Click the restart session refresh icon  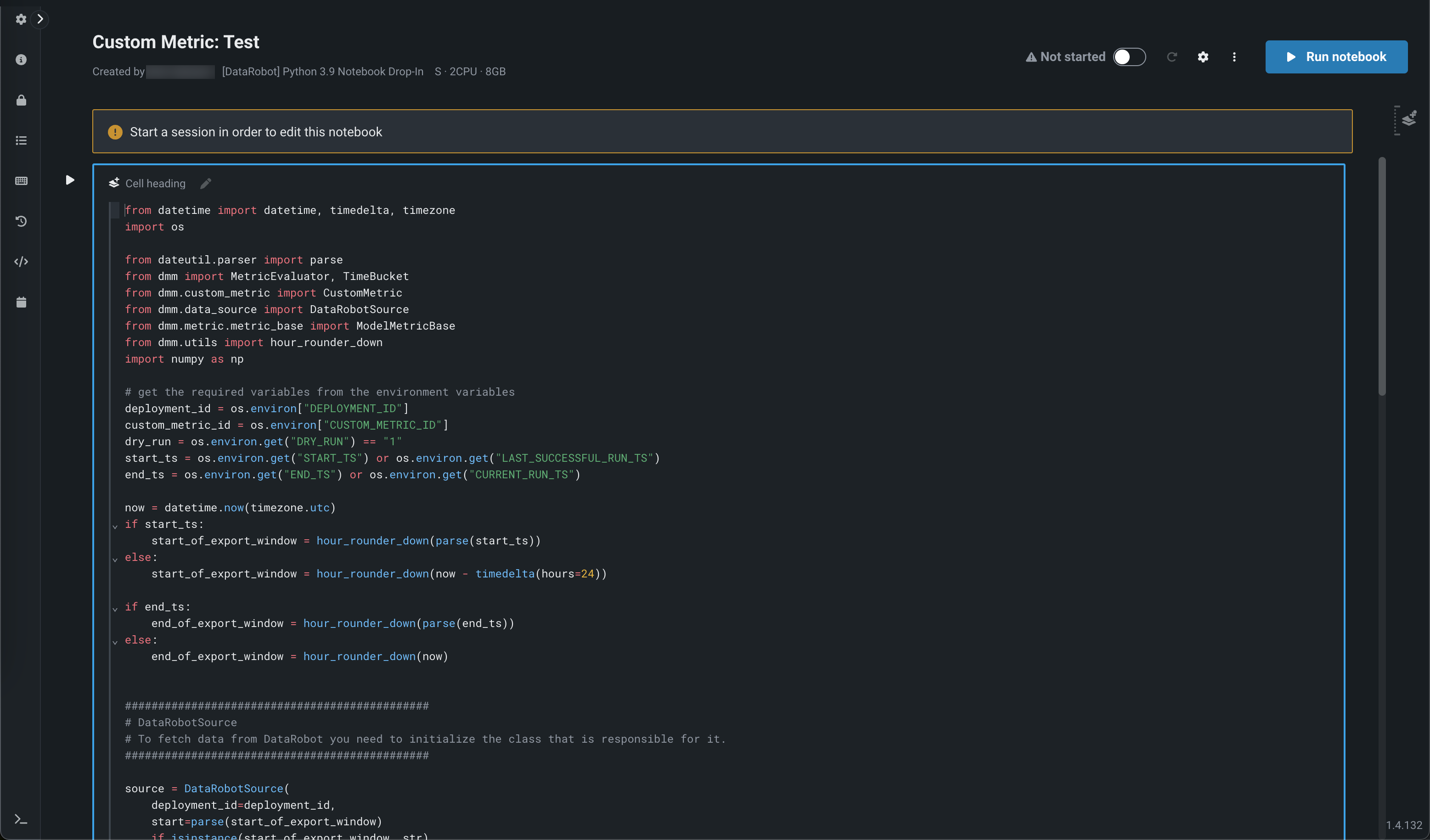[1172, 57]
